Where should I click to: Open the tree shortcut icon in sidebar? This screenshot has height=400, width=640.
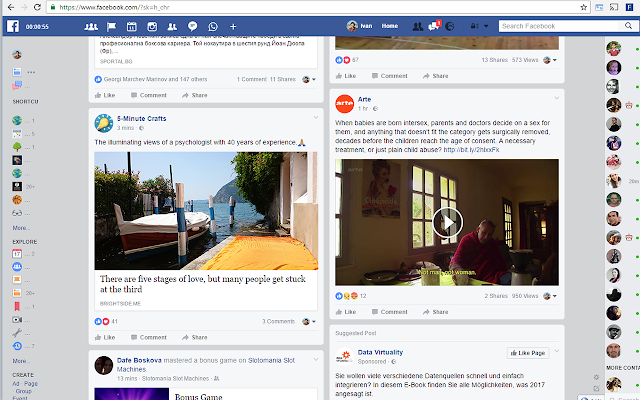(x=17, y=147)
